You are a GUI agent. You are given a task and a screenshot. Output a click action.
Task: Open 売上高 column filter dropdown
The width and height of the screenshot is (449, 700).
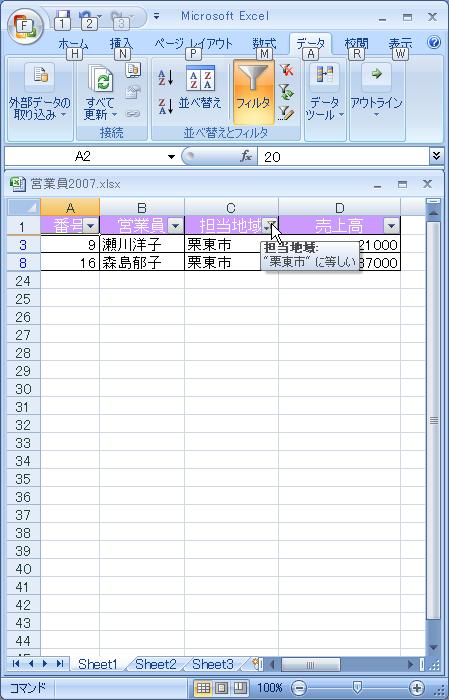click(x=391, y=226)
